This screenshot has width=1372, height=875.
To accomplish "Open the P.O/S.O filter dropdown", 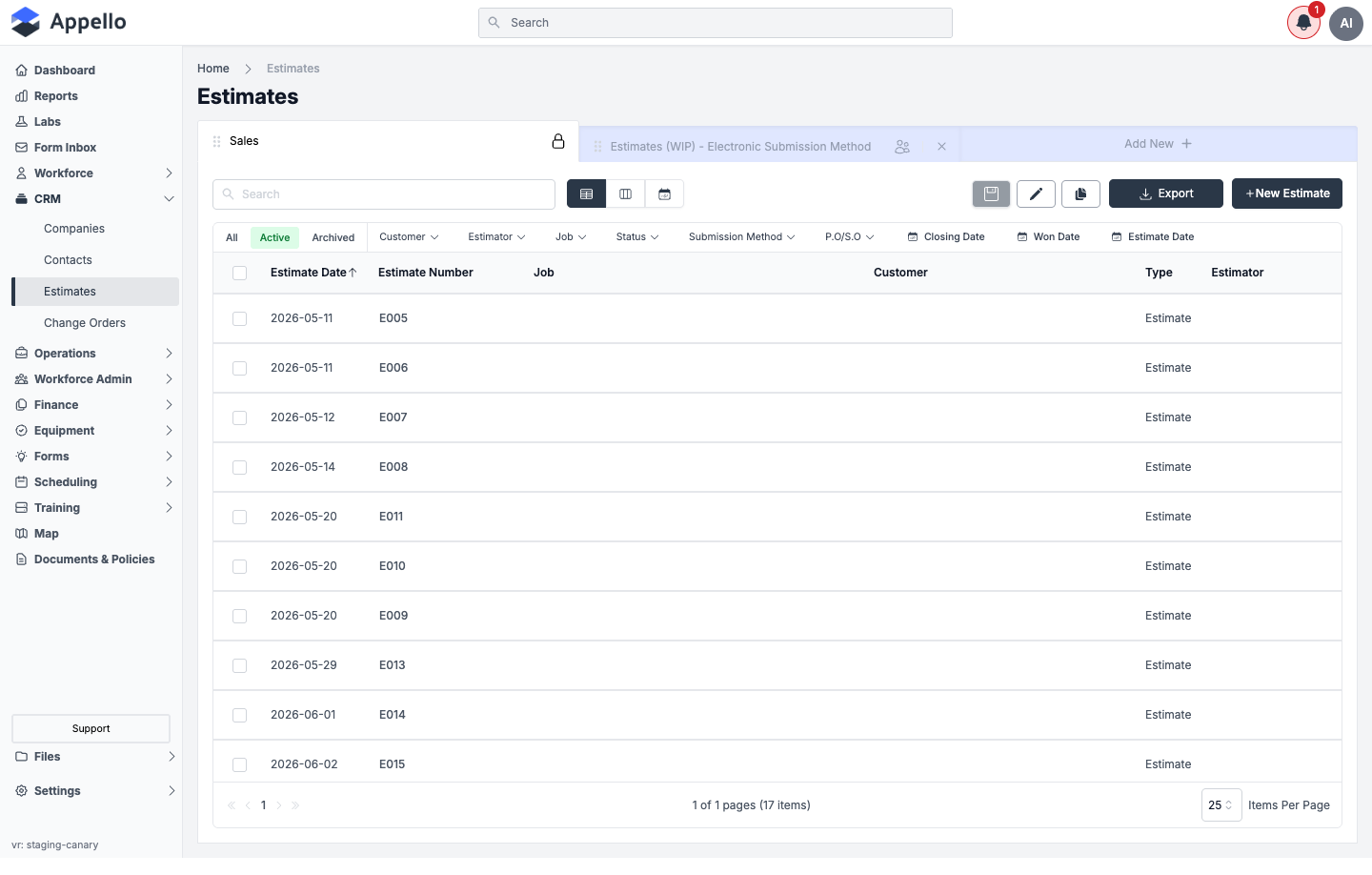I will tap(849, 237).
